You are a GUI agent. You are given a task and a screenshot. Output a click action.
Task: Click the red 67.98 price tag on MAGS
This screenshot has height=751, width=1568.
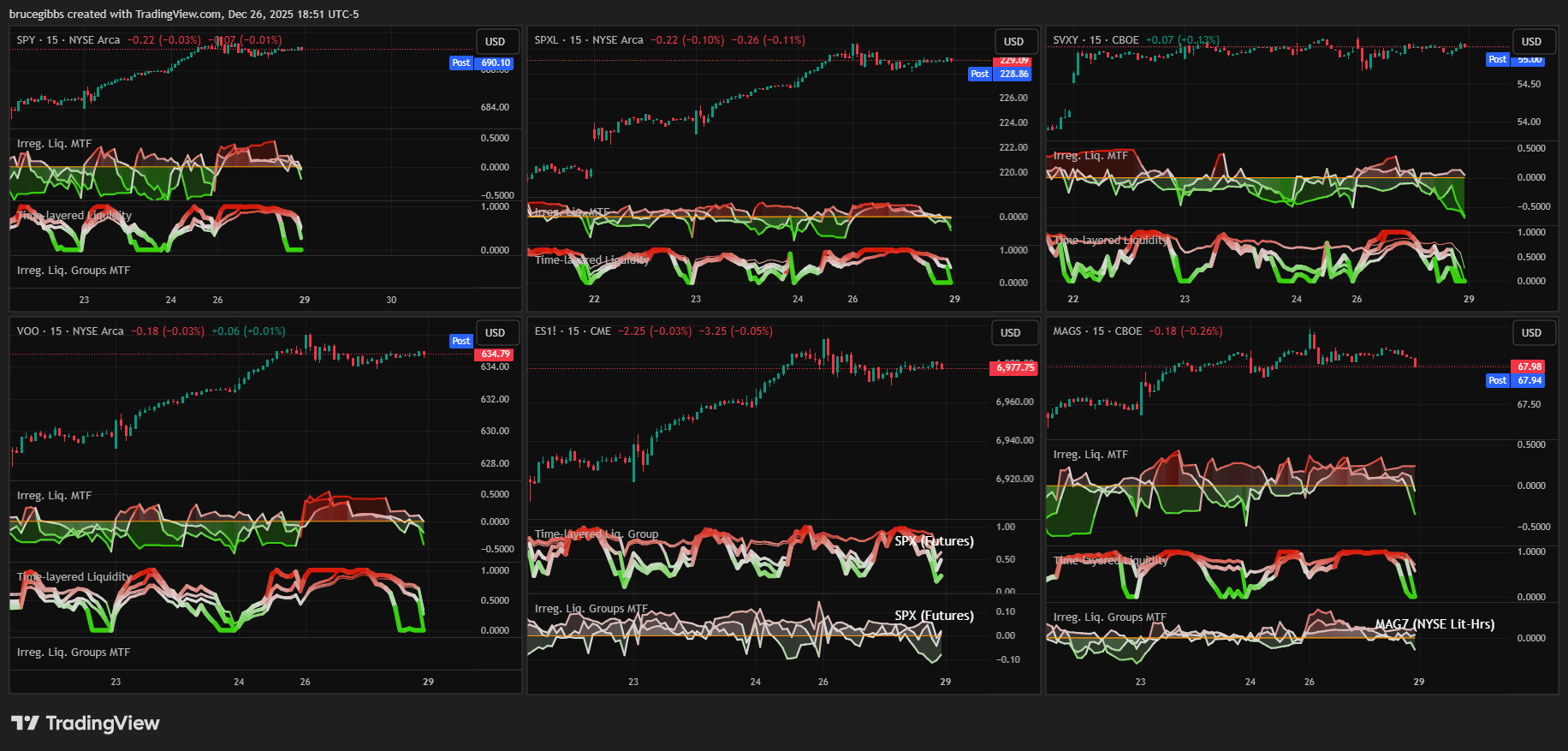(x=1529, y=367)
